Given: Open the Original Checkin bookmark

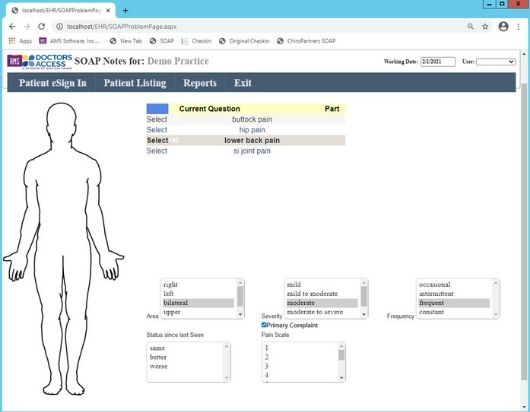Looking at the screenshot, I should [x=244, y=41].
